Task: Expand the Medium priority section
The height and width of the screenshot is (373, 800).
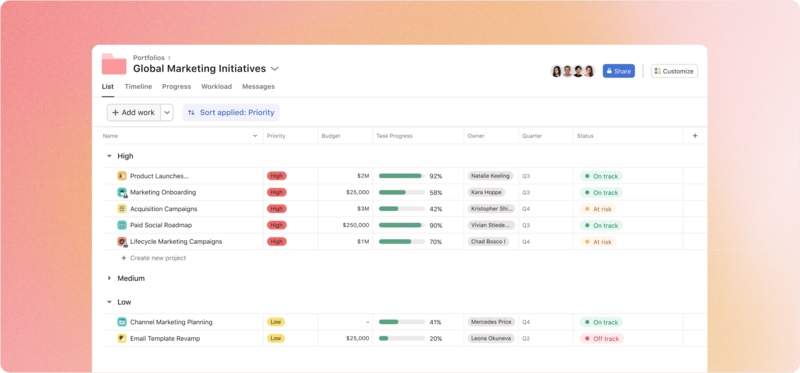Action: [109, 278]
